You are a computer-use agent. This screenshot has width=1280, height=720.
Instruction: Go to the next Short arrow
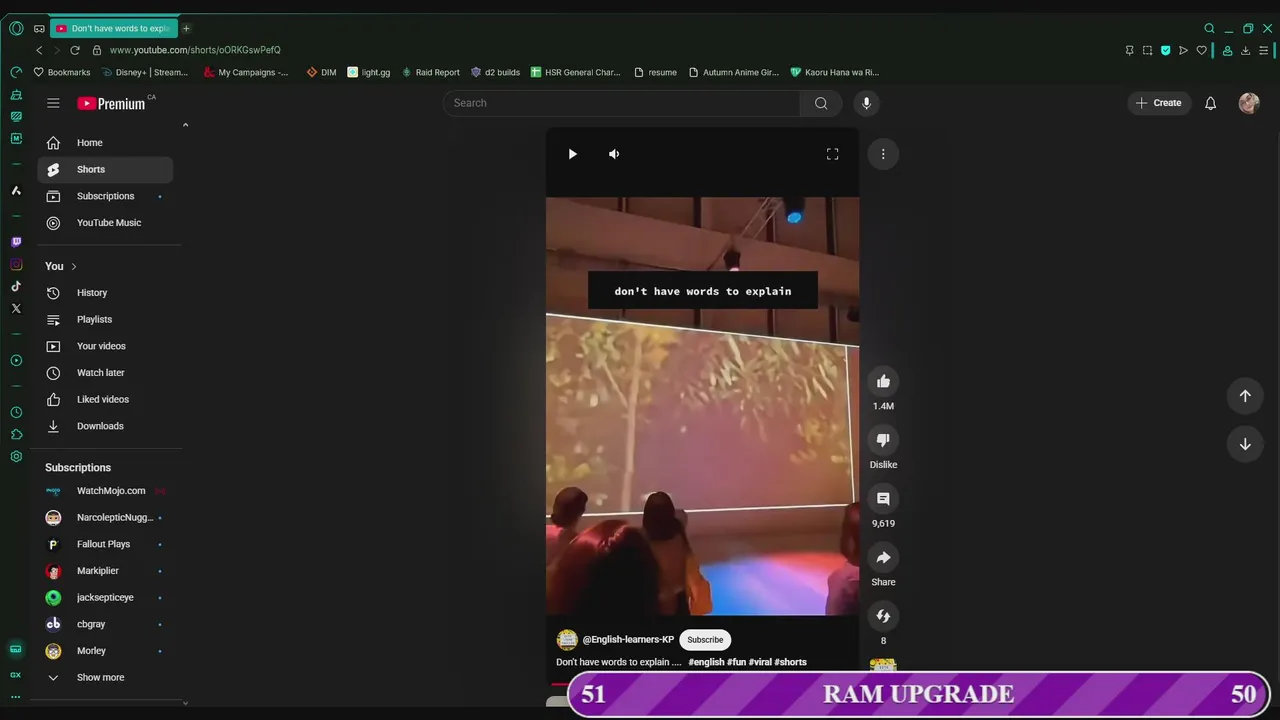point(1245,444)
